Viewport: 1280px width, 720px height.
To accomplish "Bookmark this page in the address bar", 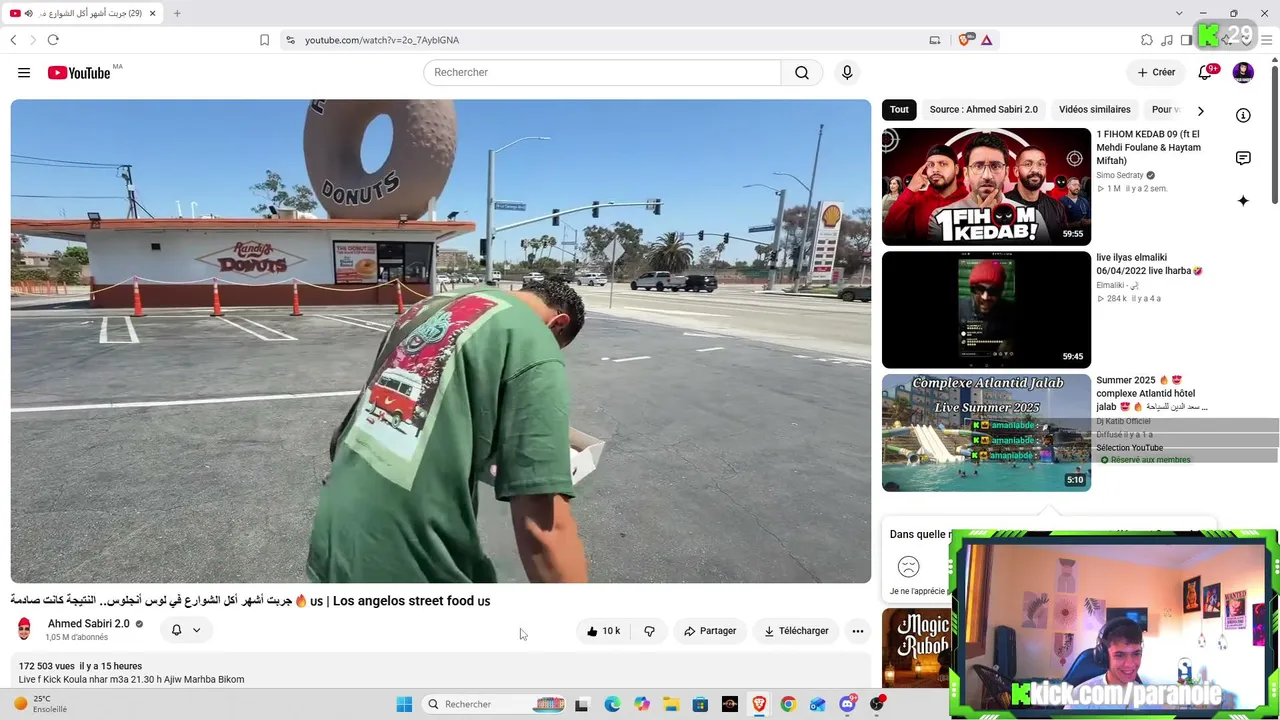I will click(264, 40).
